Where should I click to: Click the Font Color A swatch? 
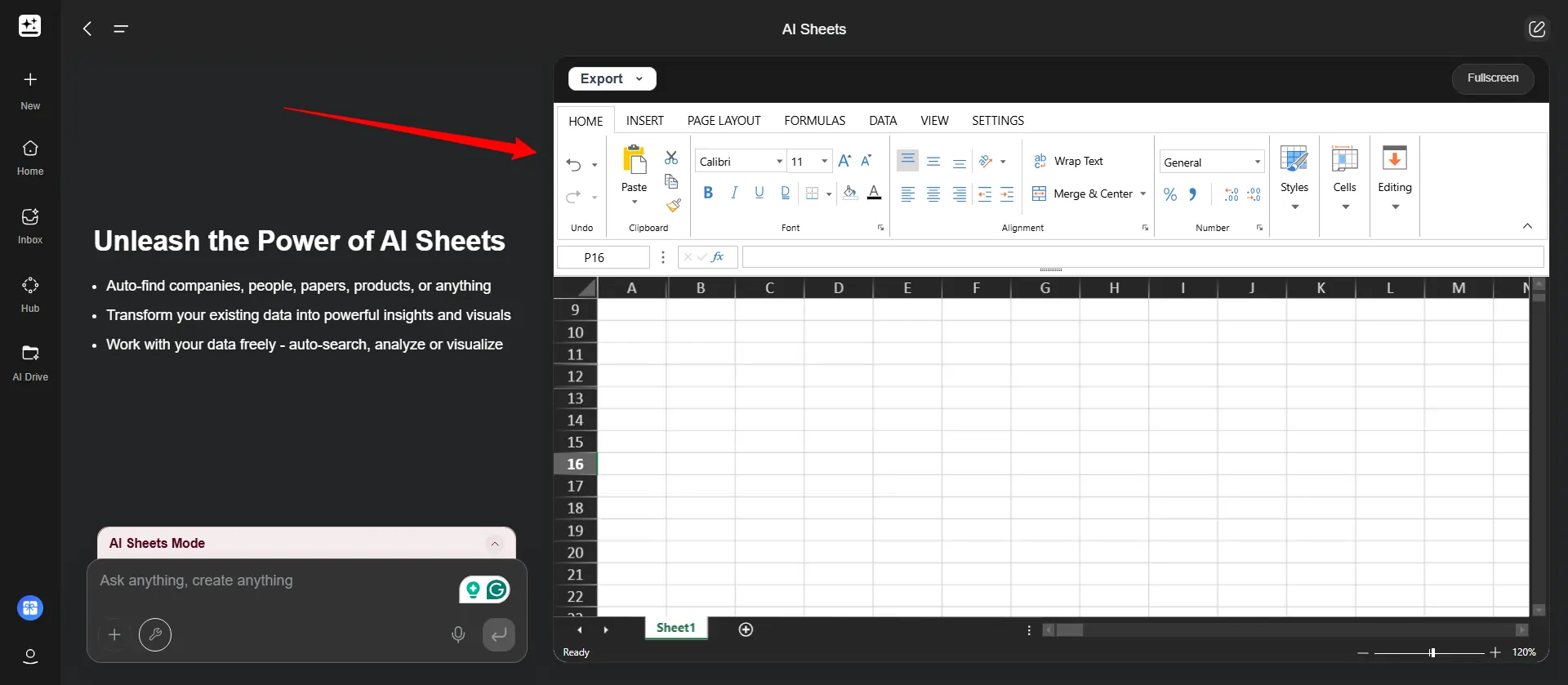(874, 193)
